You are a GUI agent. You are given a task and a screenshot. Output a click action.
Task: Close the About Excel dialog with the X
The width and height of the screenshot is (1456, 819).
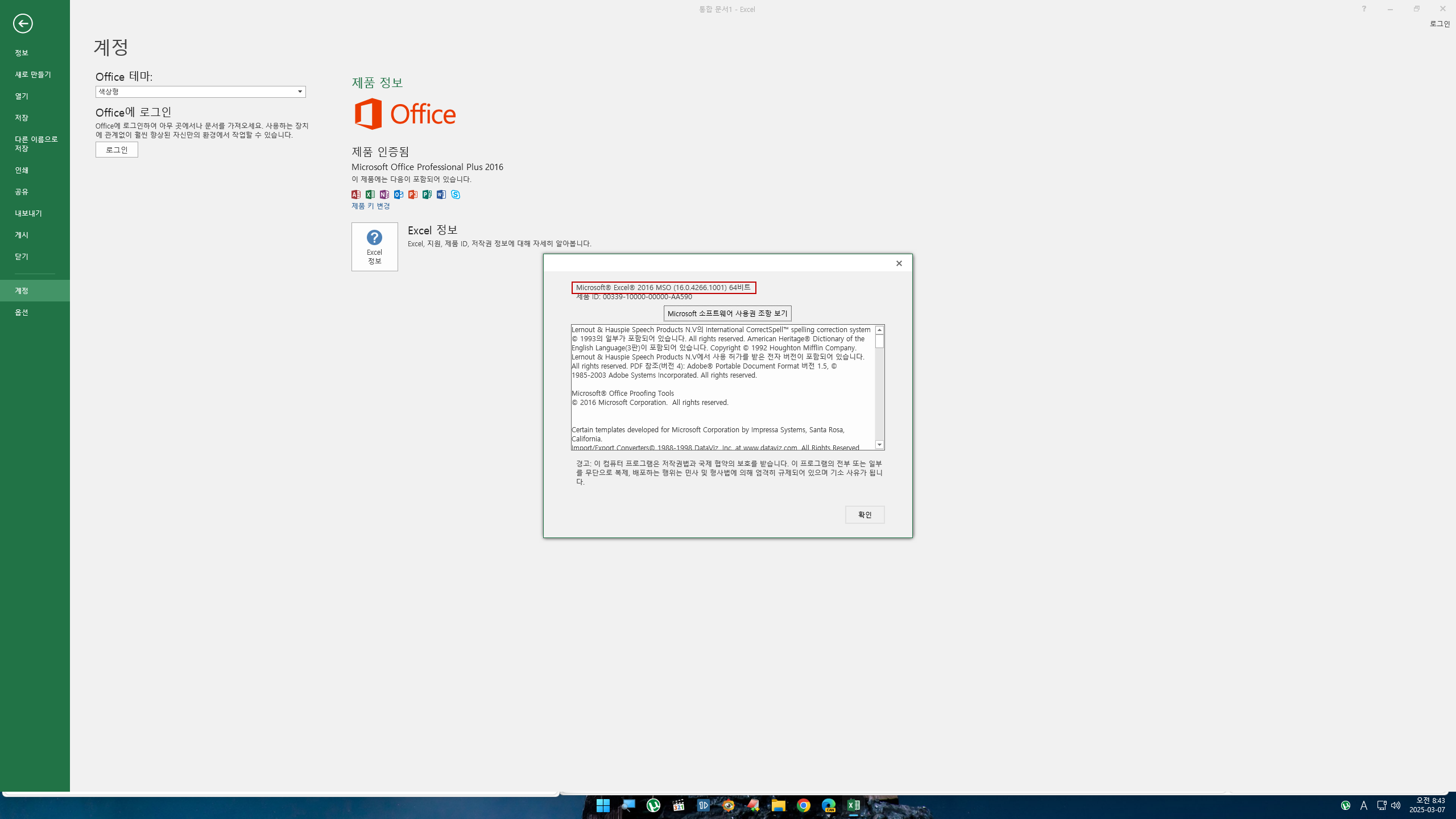[899, 263]
